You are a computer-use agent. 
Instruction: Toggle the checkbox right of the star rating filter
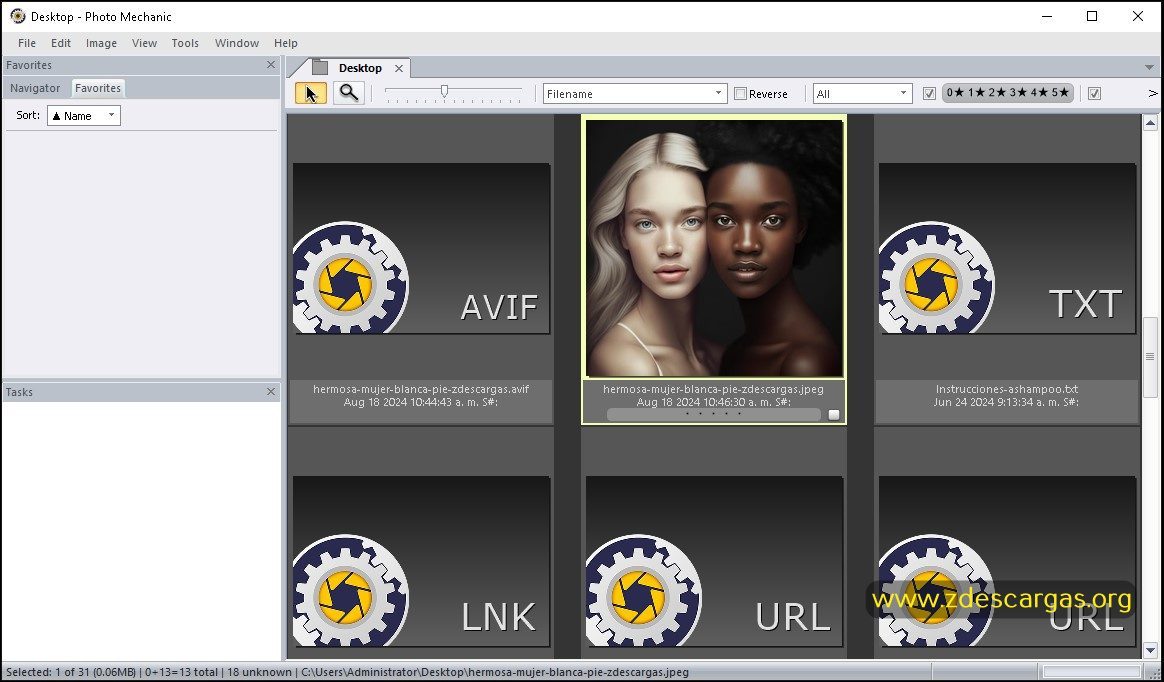(x=1094, y=94)
